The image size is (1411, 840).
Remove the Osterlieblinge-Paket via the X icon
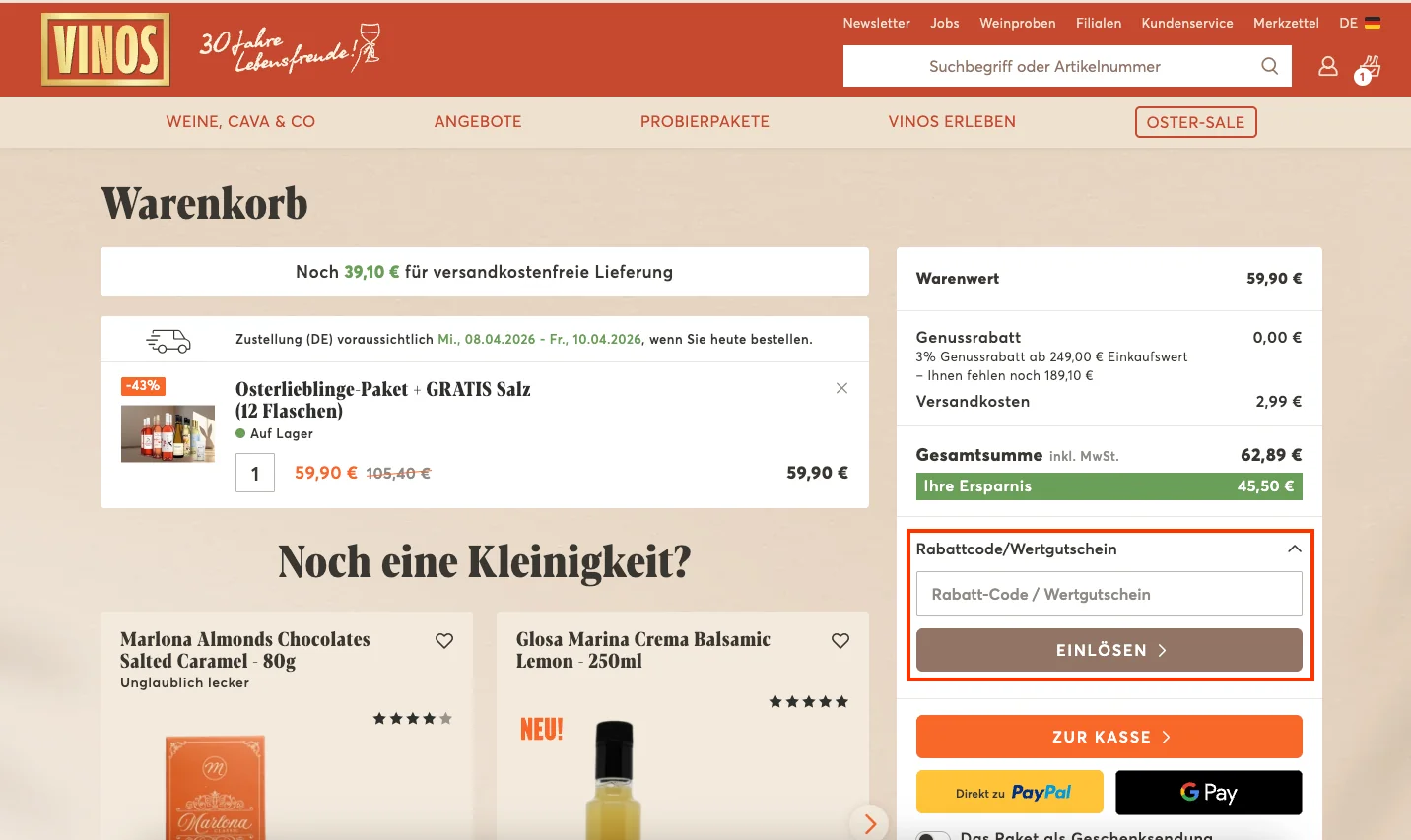[841, 388]
